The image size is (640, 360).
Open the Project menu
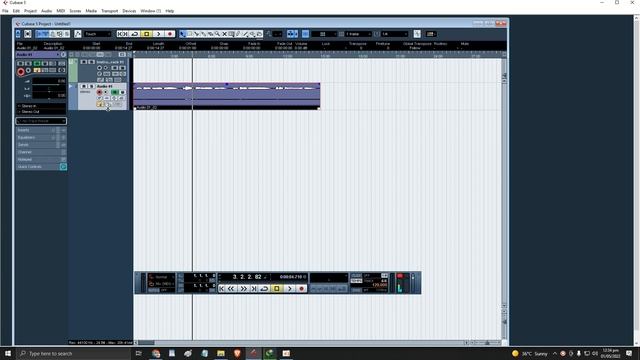click(30, 11)
